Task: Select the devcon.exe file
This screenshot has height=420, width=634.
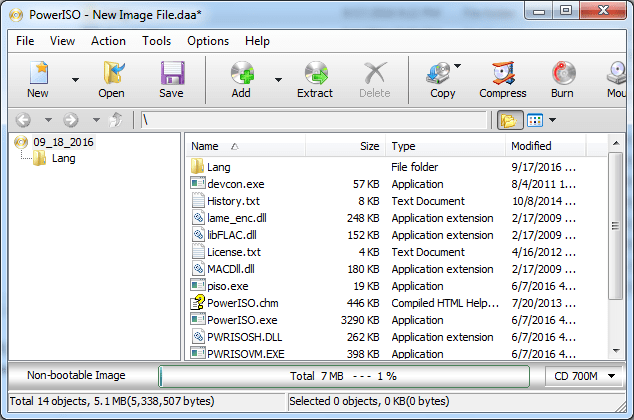Action: (236, 184)
